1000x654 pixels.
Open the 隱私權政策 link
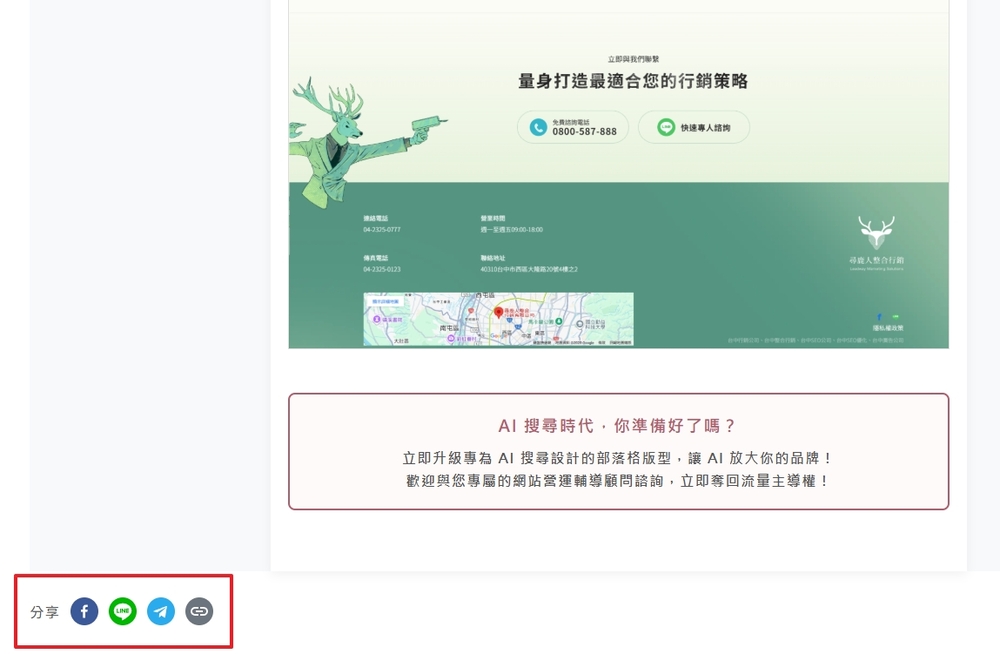click(887, 328)
